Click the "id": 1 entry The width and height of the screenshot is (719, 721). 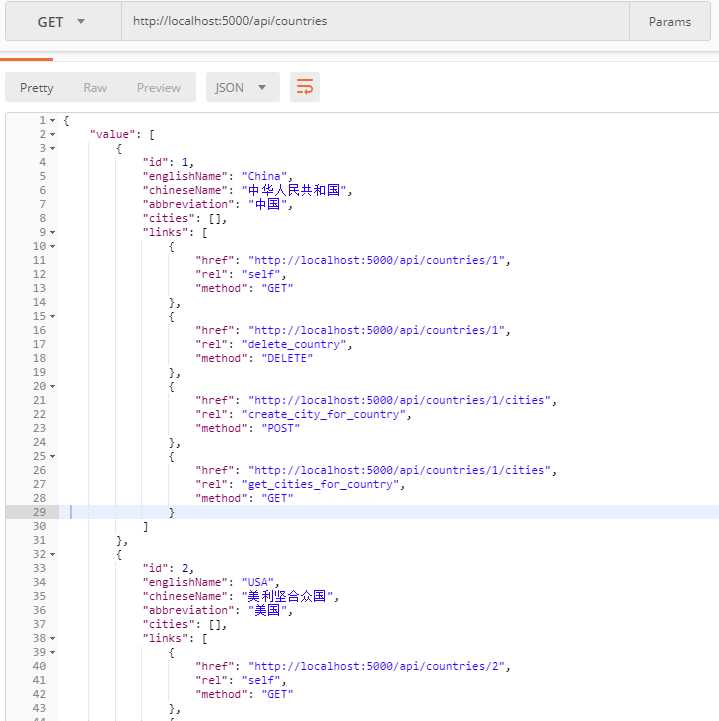168,162
